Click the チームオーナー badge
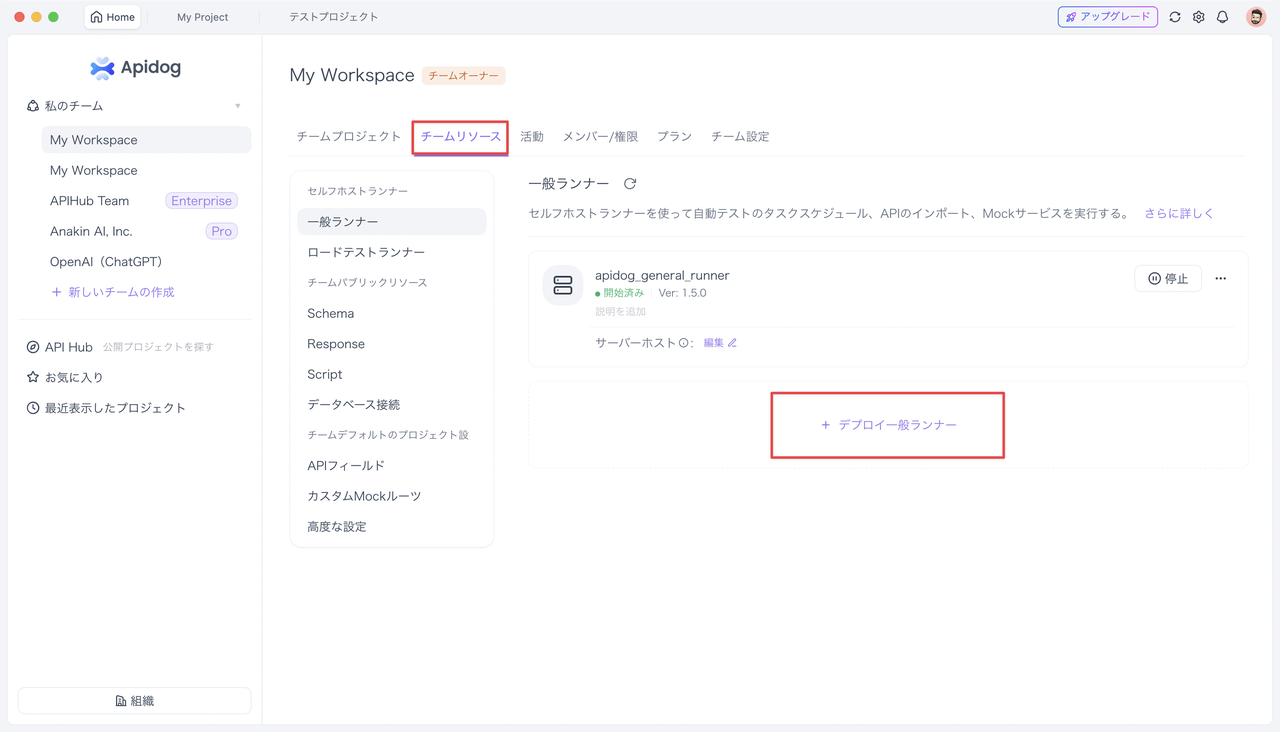 tap(464, 76)
